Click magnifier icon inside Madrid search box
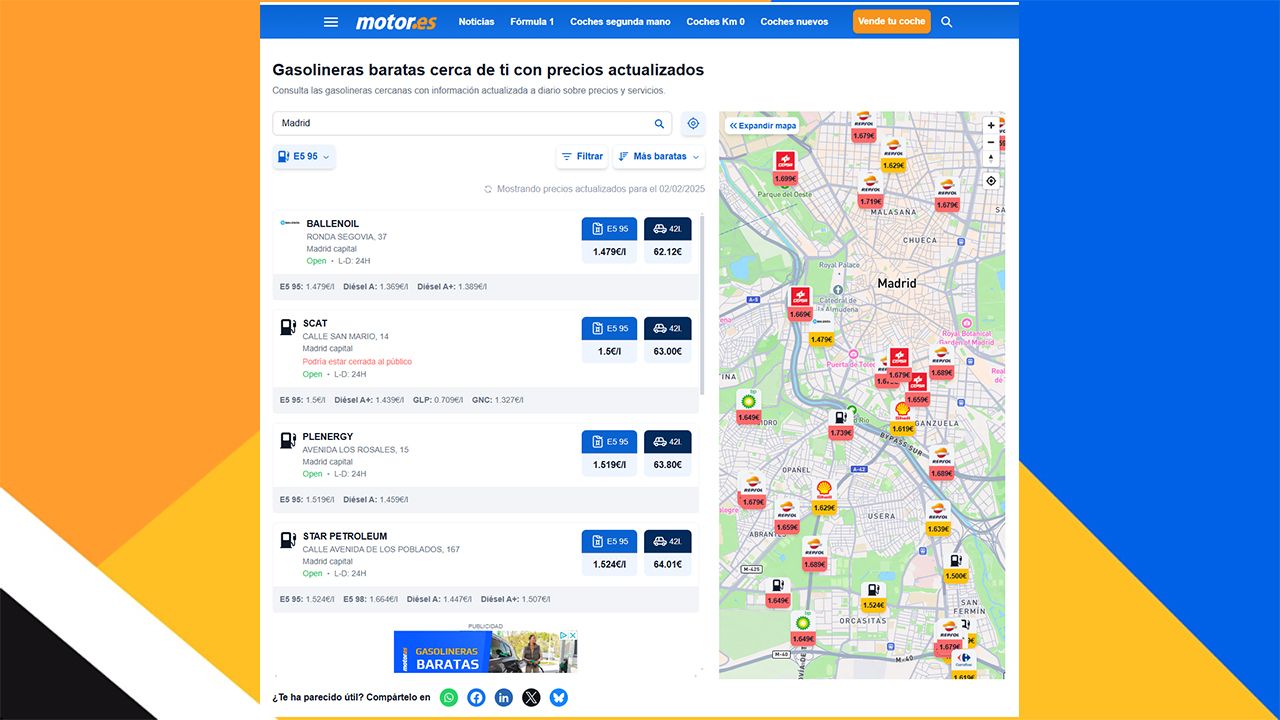This screenshot has width=1280, height=720. [659, 124]
